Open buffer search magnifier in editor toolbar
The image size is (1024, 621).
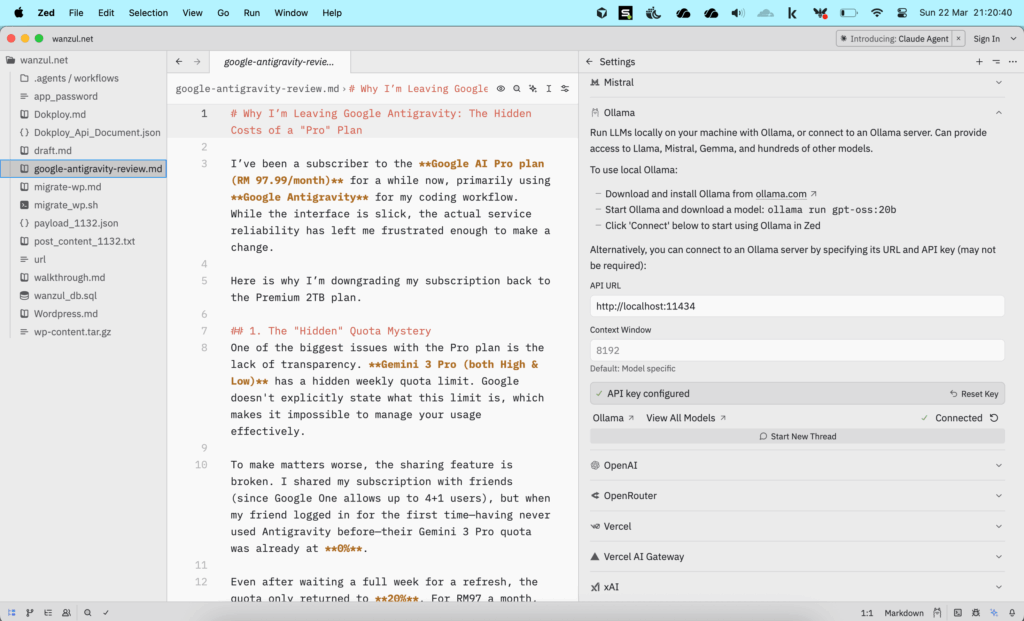coord(517,88)
